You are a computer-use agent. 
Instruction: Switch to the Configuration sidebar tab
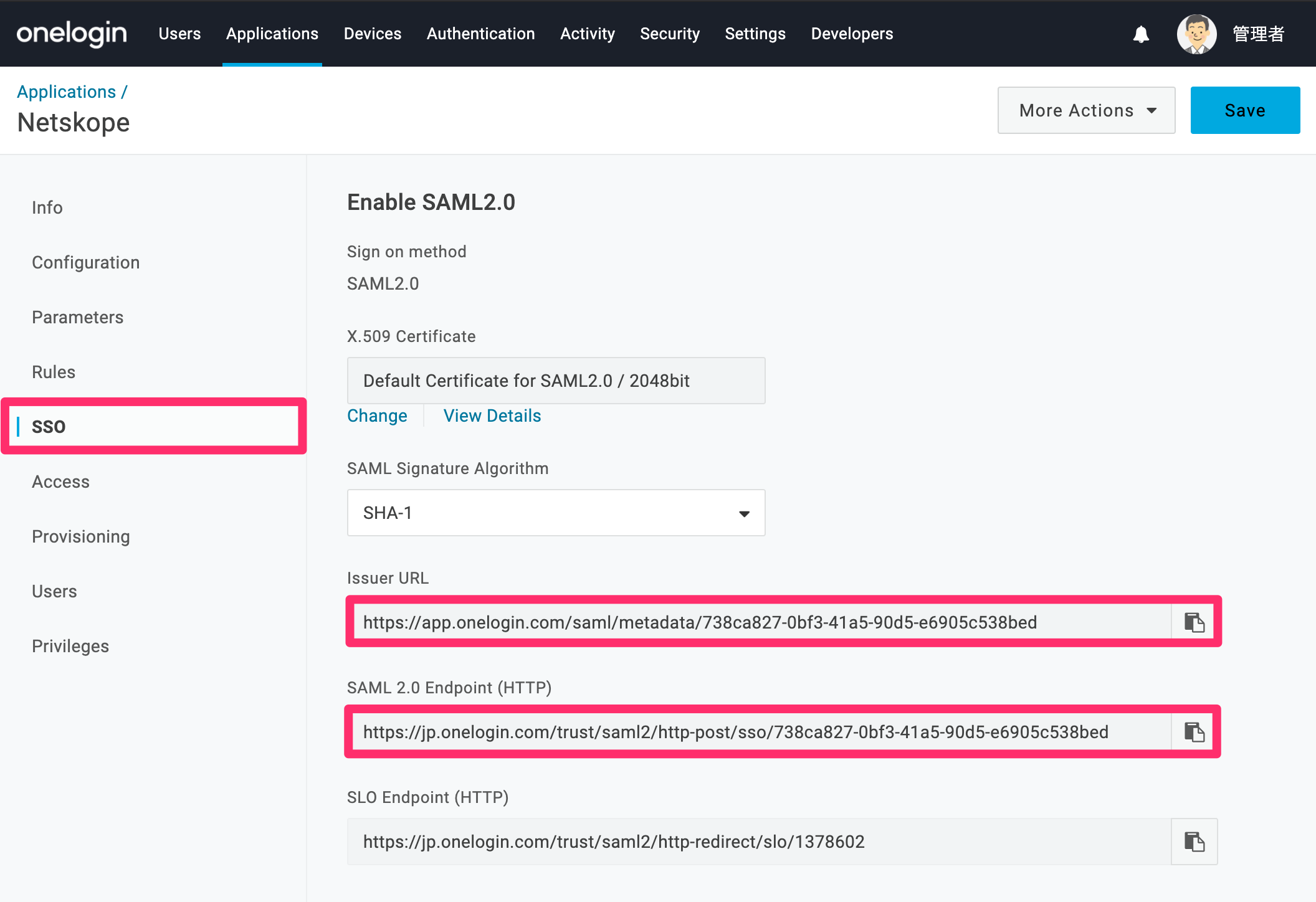click(x=85, y=262)
